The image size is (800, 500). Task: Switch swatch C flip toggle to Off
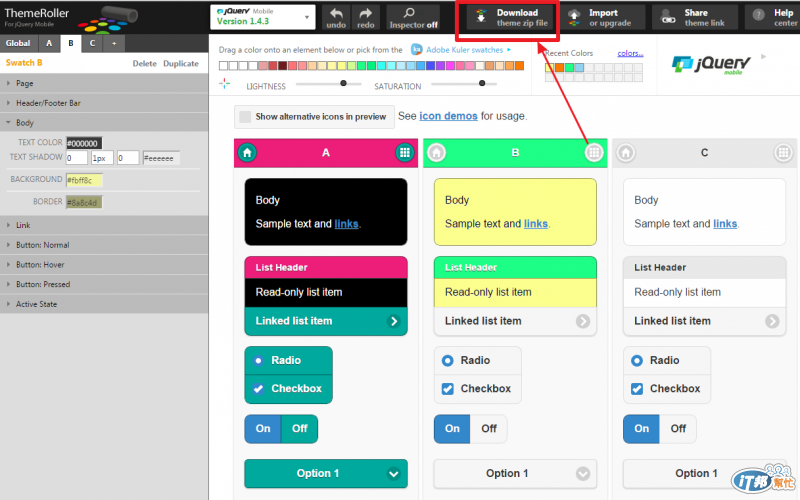point(678,429)
